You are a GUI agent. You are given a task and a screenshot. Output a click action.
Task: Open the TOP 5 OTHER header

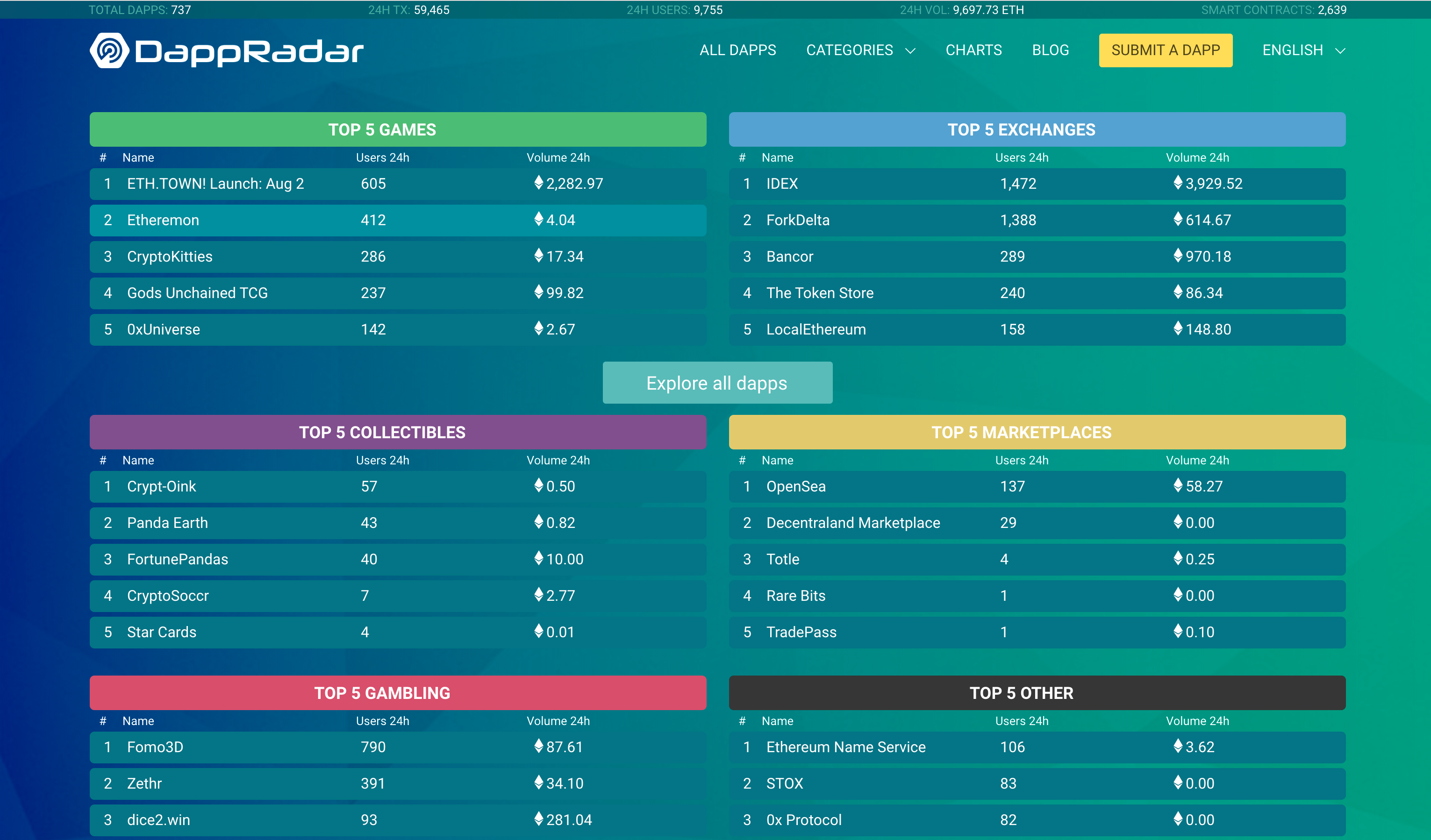click(x=1037, y=692)
